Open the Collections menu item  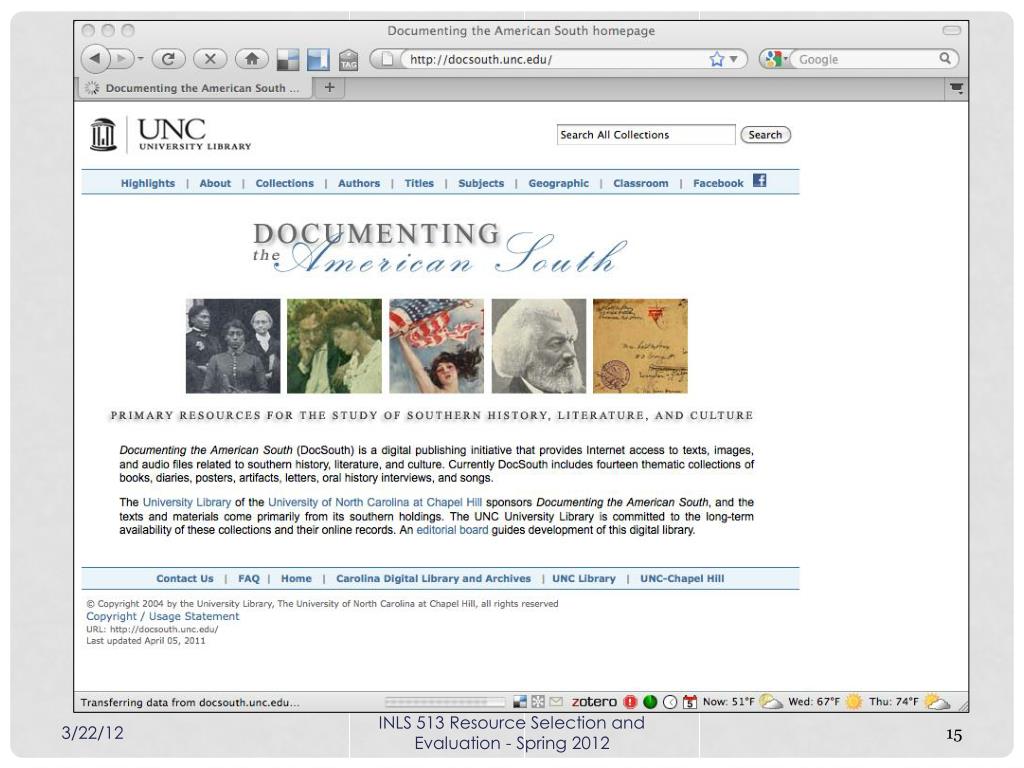click(284, 184)
